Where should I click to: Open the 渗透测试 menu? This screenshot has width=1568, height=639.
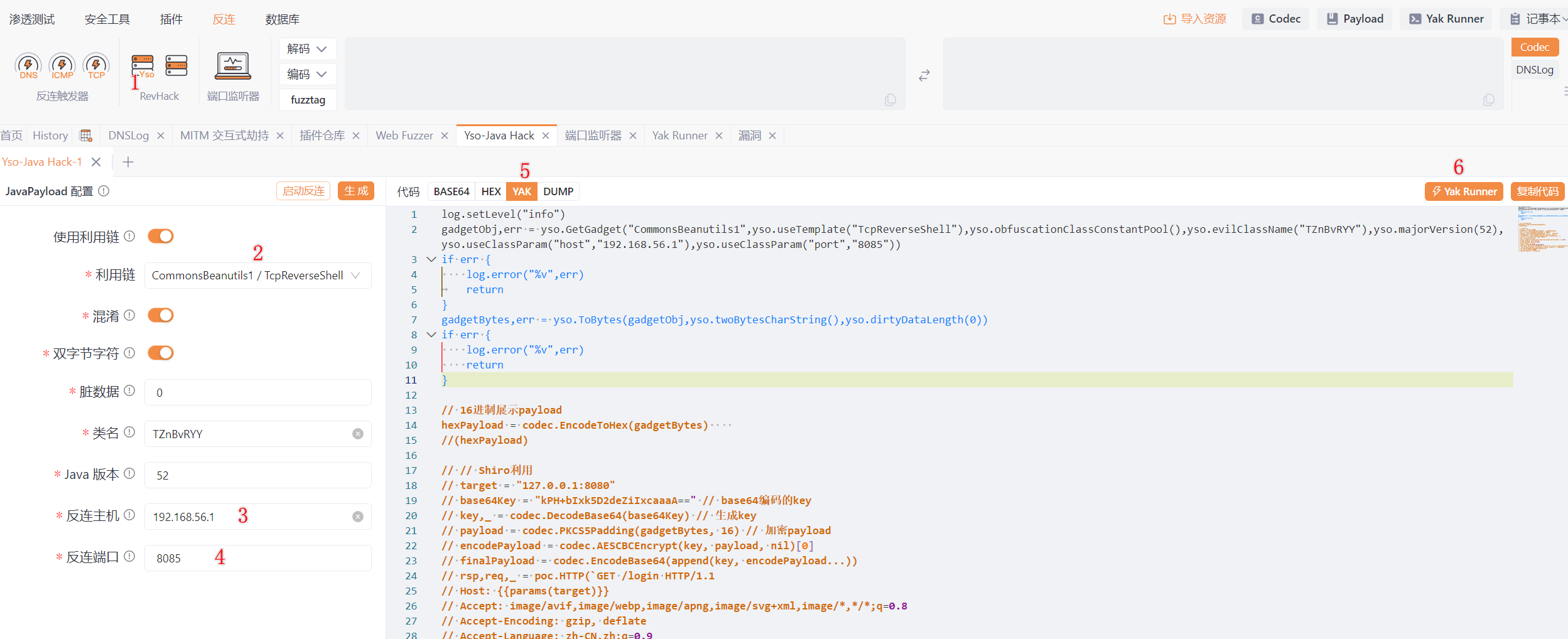32,19
